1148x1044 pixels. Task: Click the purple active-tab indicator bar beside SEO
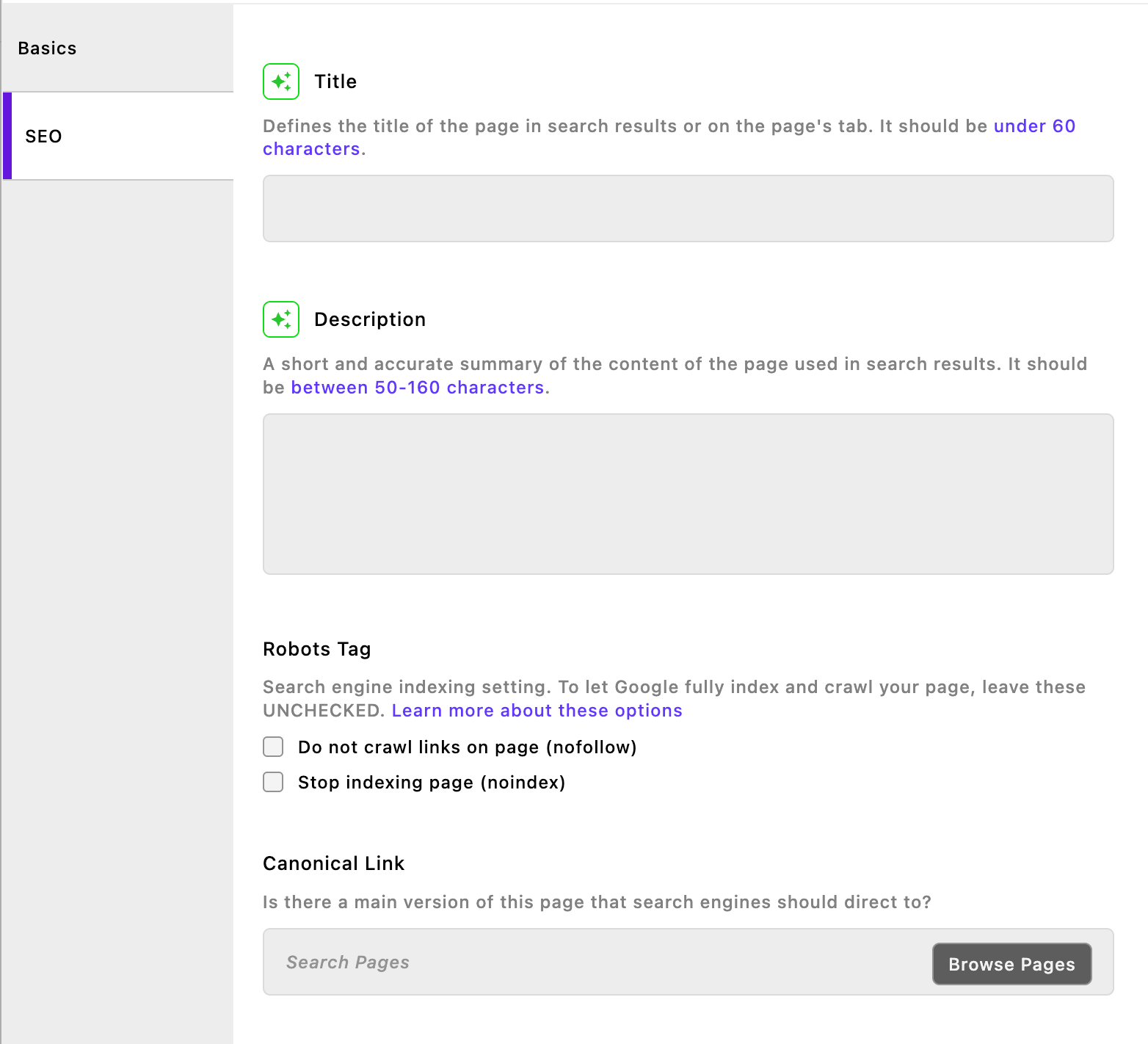point(7,136)
